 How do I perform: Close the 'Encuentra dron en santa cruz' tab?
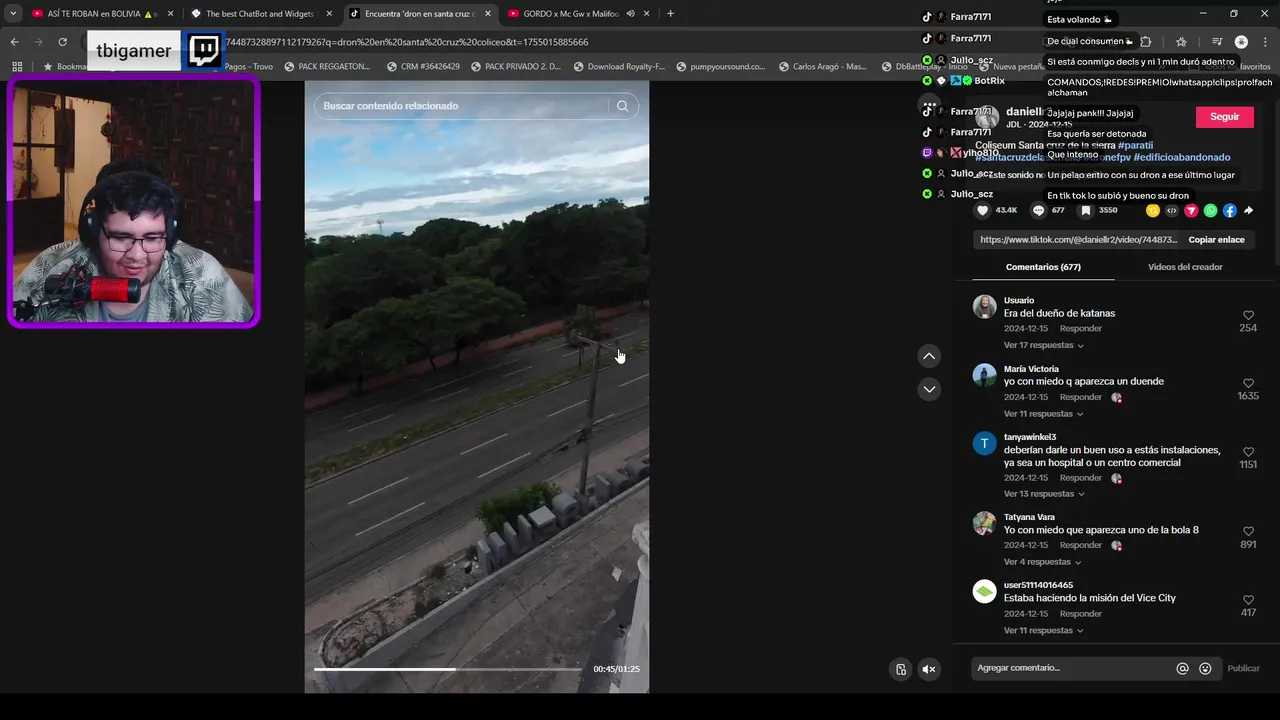coord(488,14)
